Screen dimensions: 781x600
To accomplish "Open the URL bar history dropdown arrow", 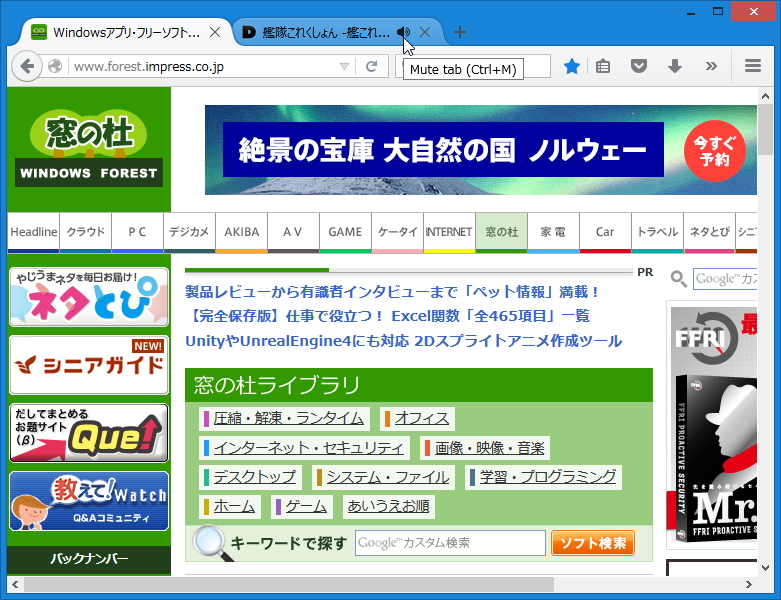I will point(344,66).
